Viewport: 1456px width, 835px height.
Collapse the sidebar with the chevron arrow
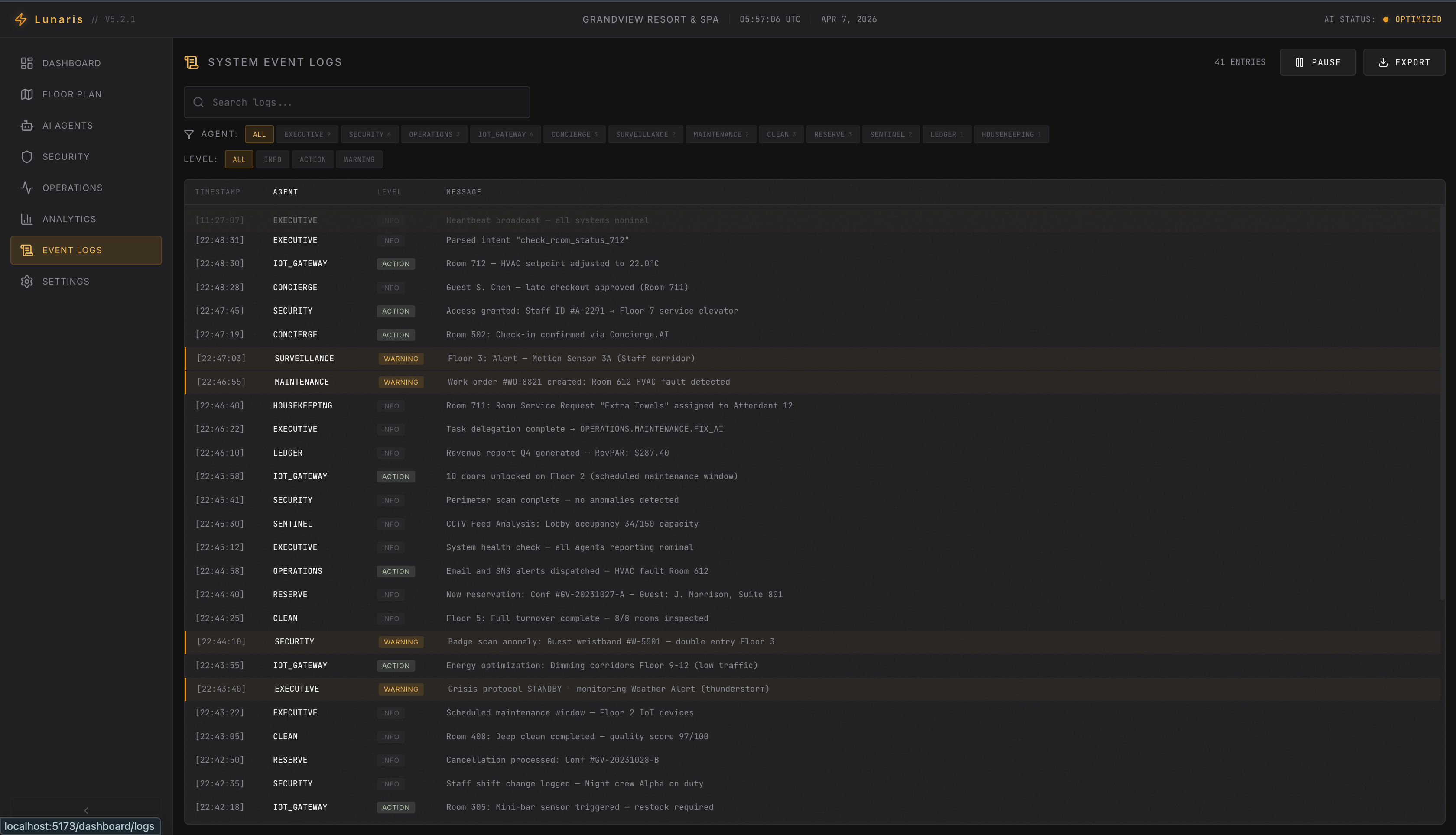point(86,810)
